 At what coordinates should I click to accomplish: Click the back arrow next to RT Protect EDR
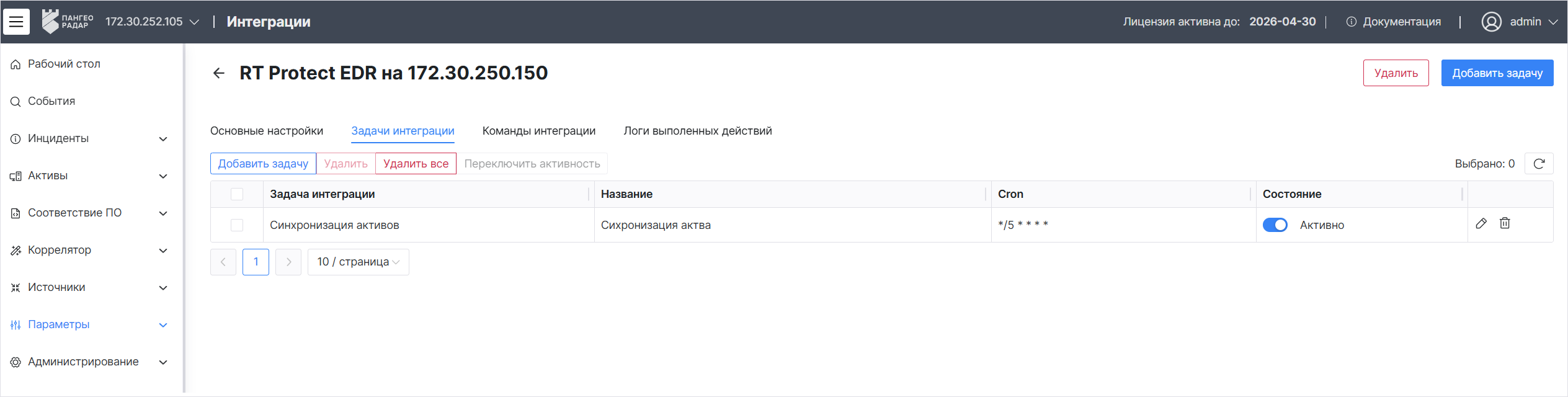coord(218,73)
